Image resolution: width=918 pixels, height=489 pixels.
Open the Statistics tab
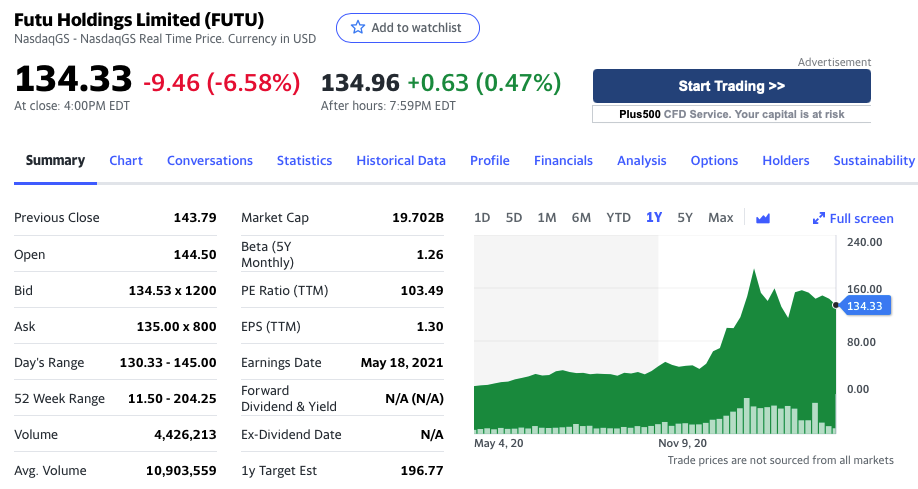(x=304, y=160)
